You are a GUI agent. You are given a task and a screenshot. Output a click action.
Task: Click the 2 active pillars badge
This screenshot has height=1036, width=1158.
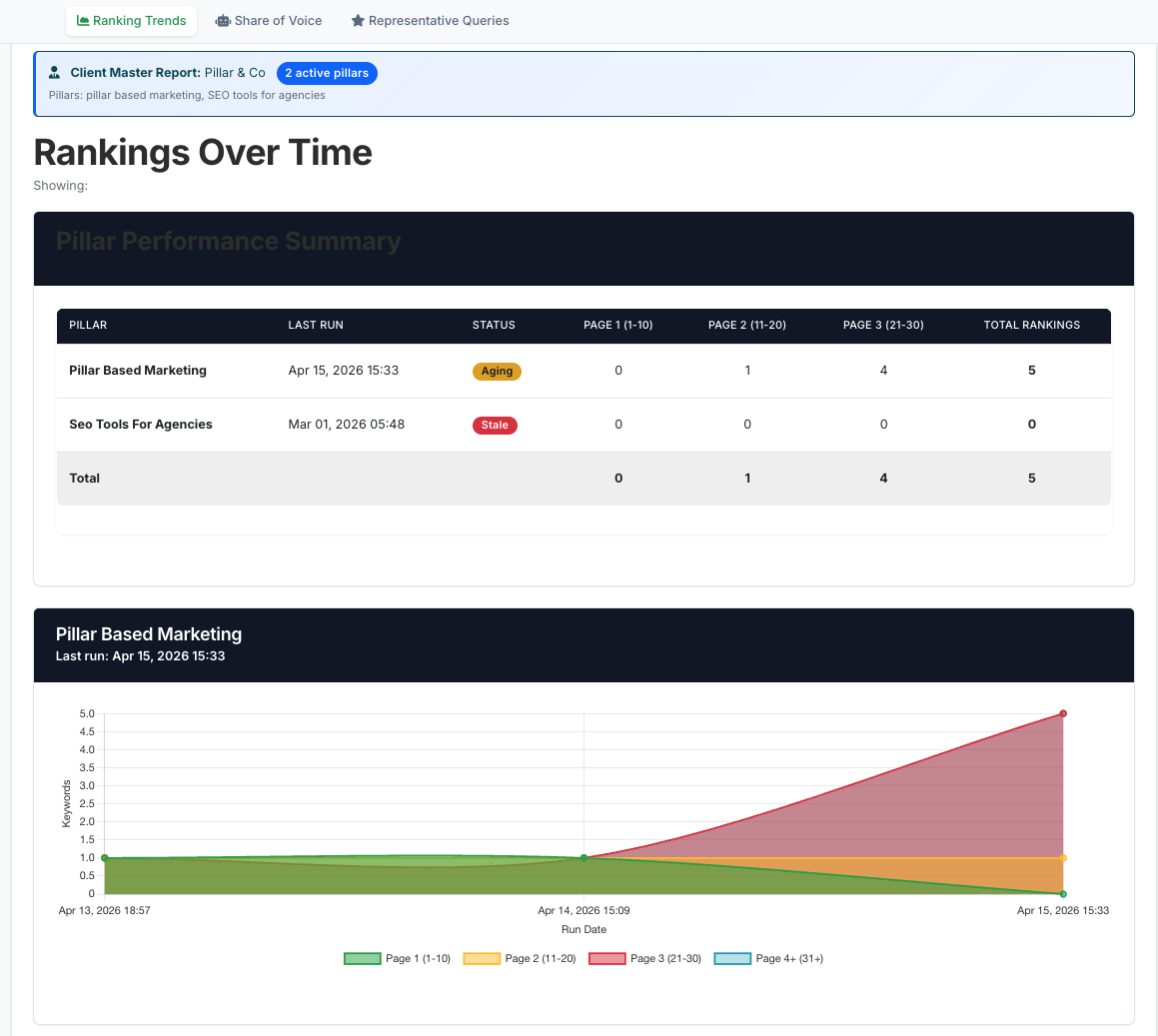tap(327, 73)
